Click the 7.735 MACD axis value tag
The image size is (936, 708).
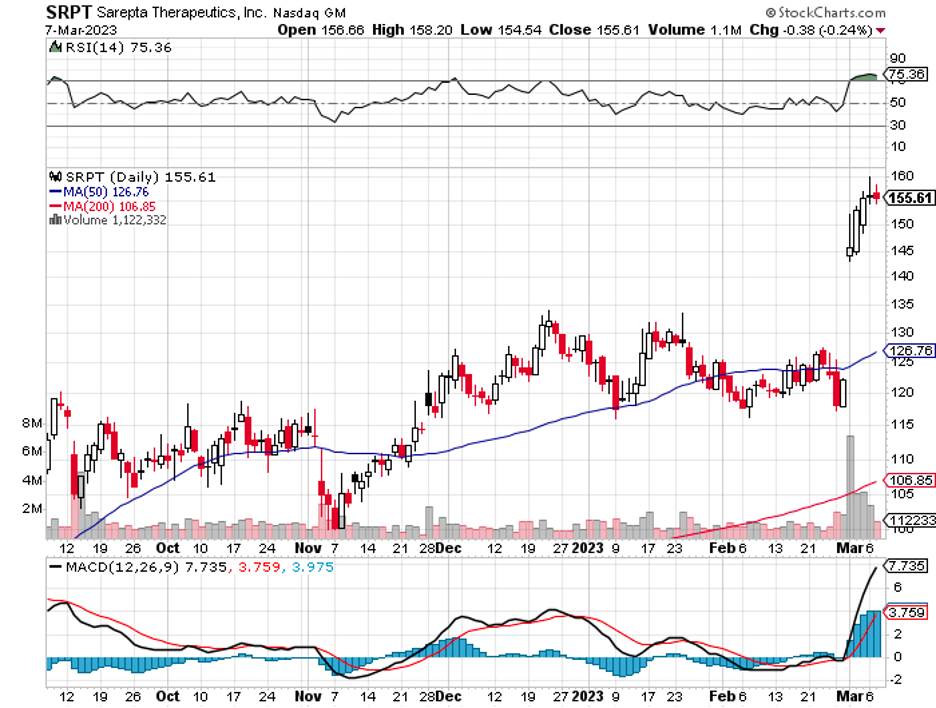point(906,565)
